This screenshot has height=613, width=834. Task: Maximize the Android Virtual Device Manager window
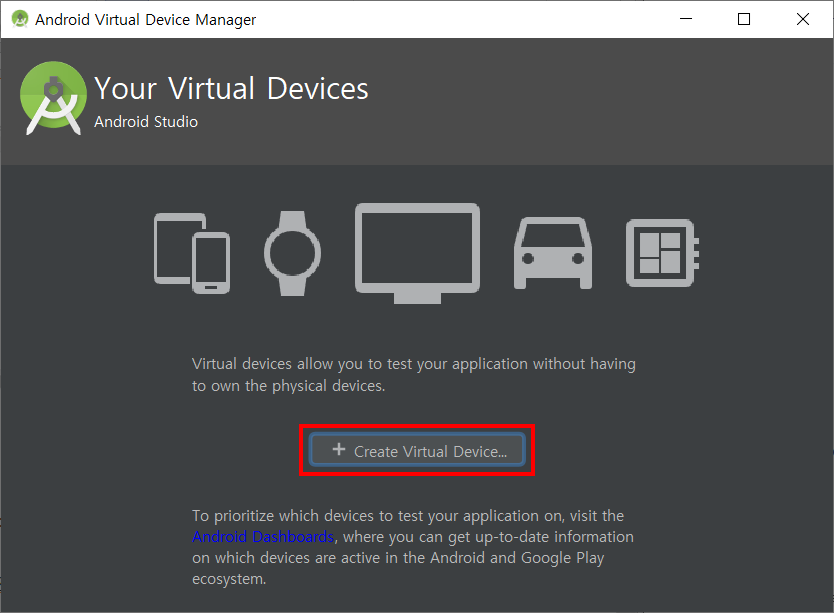point(744,19)
